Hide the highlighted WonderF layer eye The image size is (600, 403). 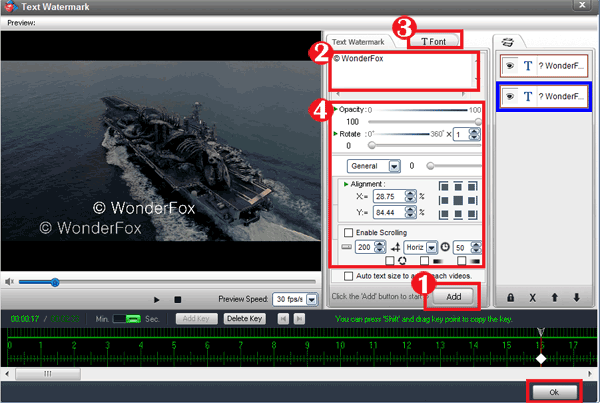coord(510,96)
